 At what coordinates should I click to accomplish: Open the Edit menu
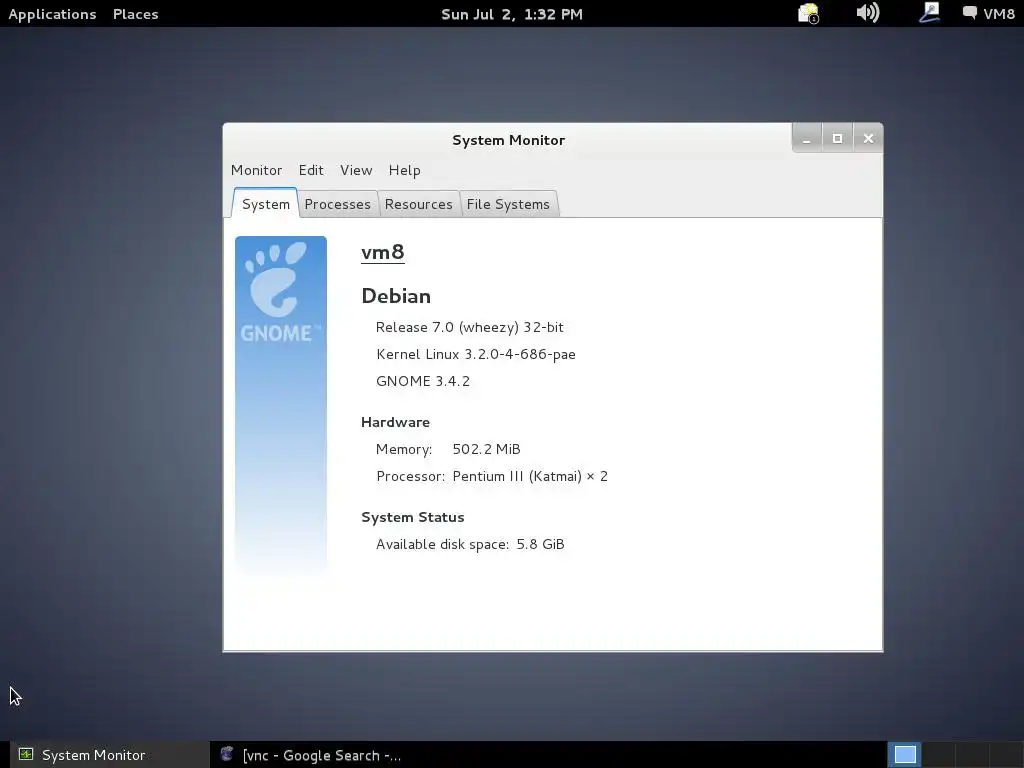pos(311,170)
